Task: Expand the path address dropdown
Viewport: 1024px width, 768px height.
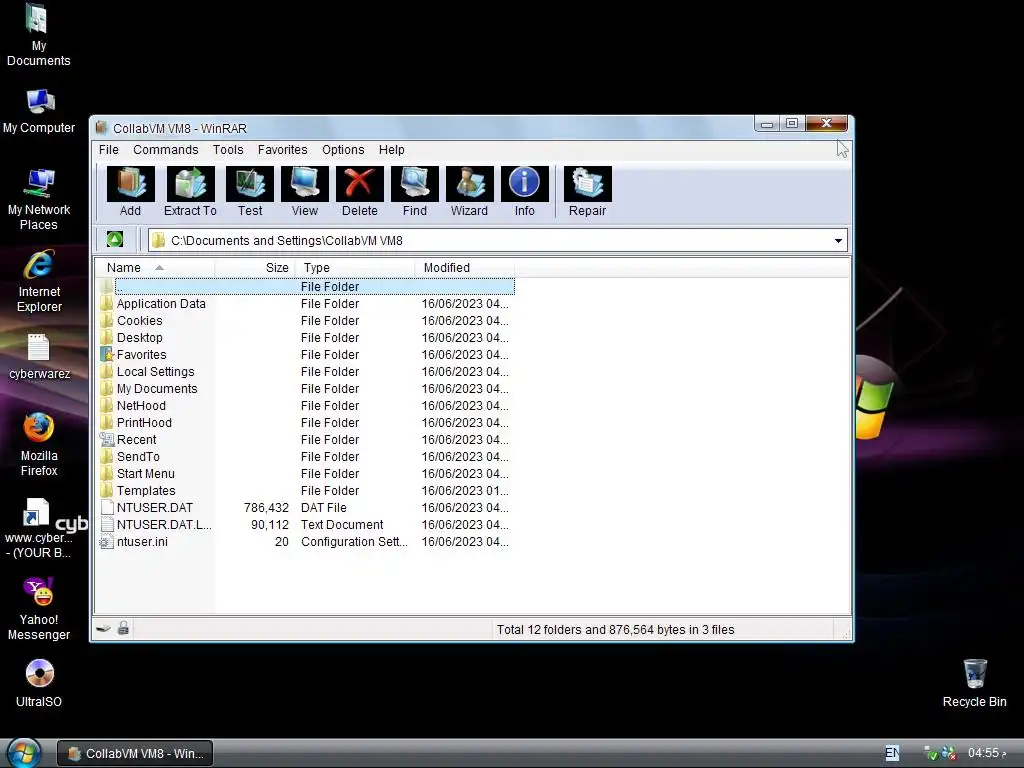Action: pos(838,240)
